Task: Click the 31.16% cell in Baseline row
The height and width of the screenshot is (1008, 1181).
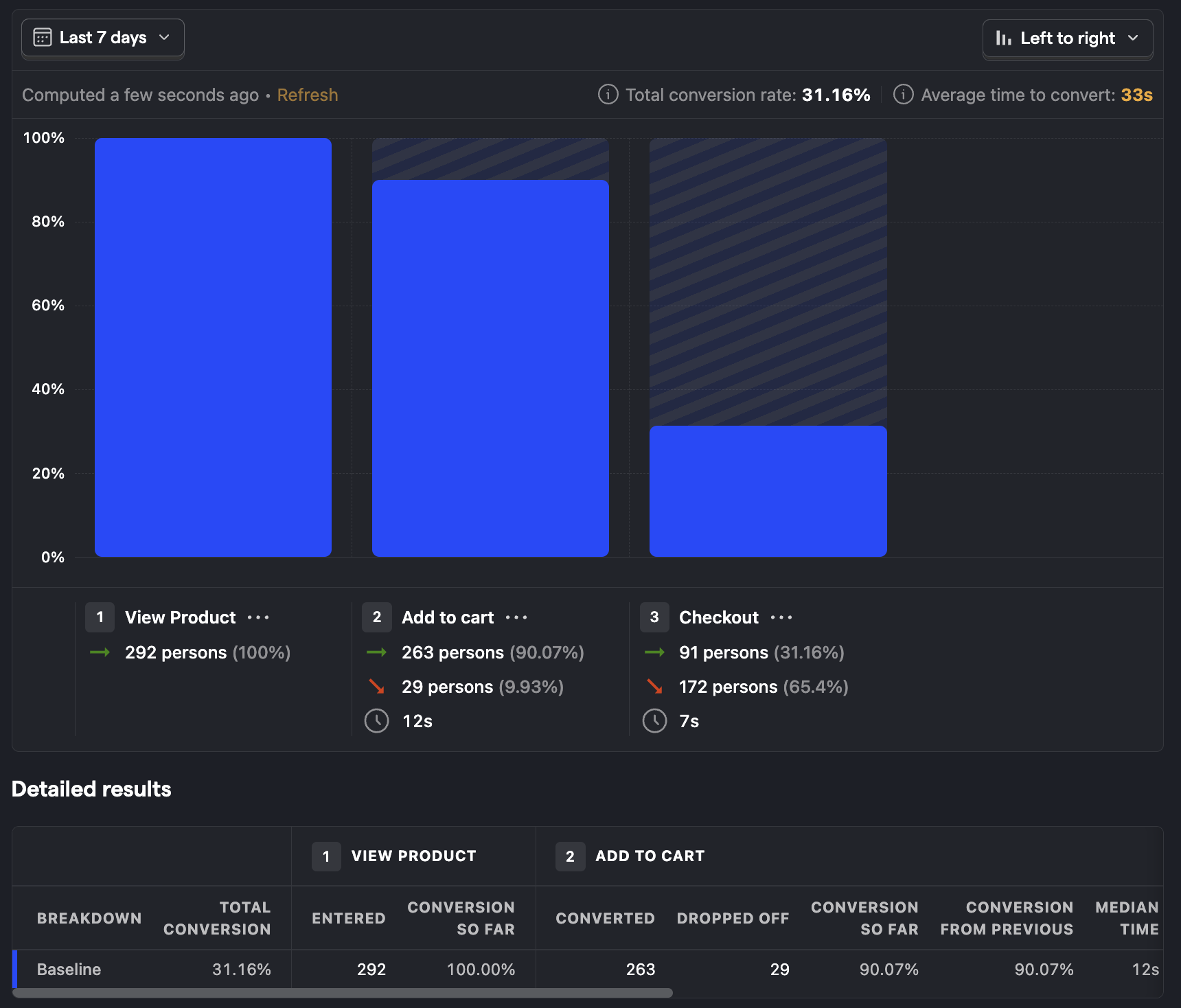Action: (x=242, y=969)
